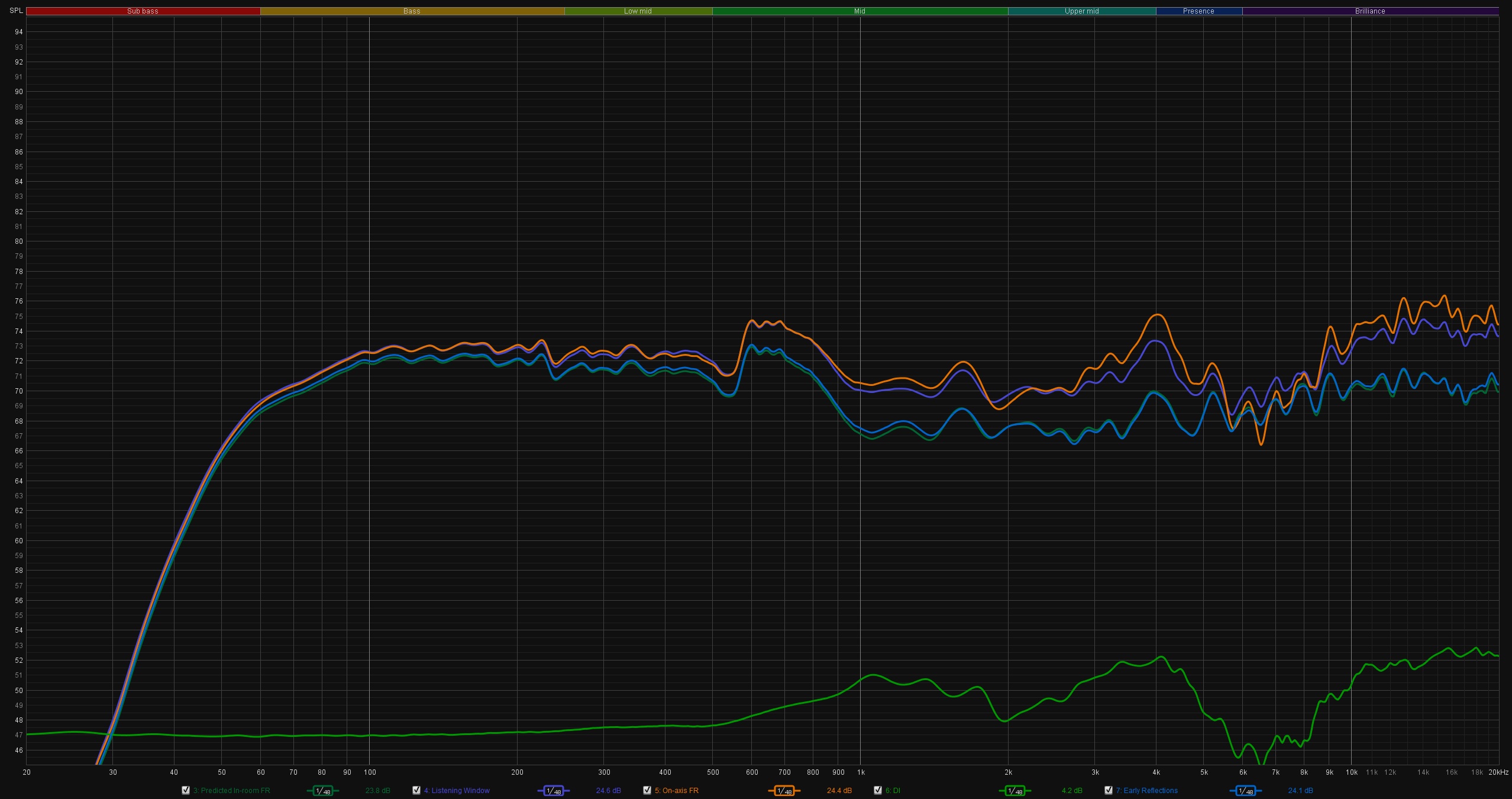Screen dimensions: 1512x799
Task: Click the Brilliance frequency band header
Action: click(x=1371, y=11)
